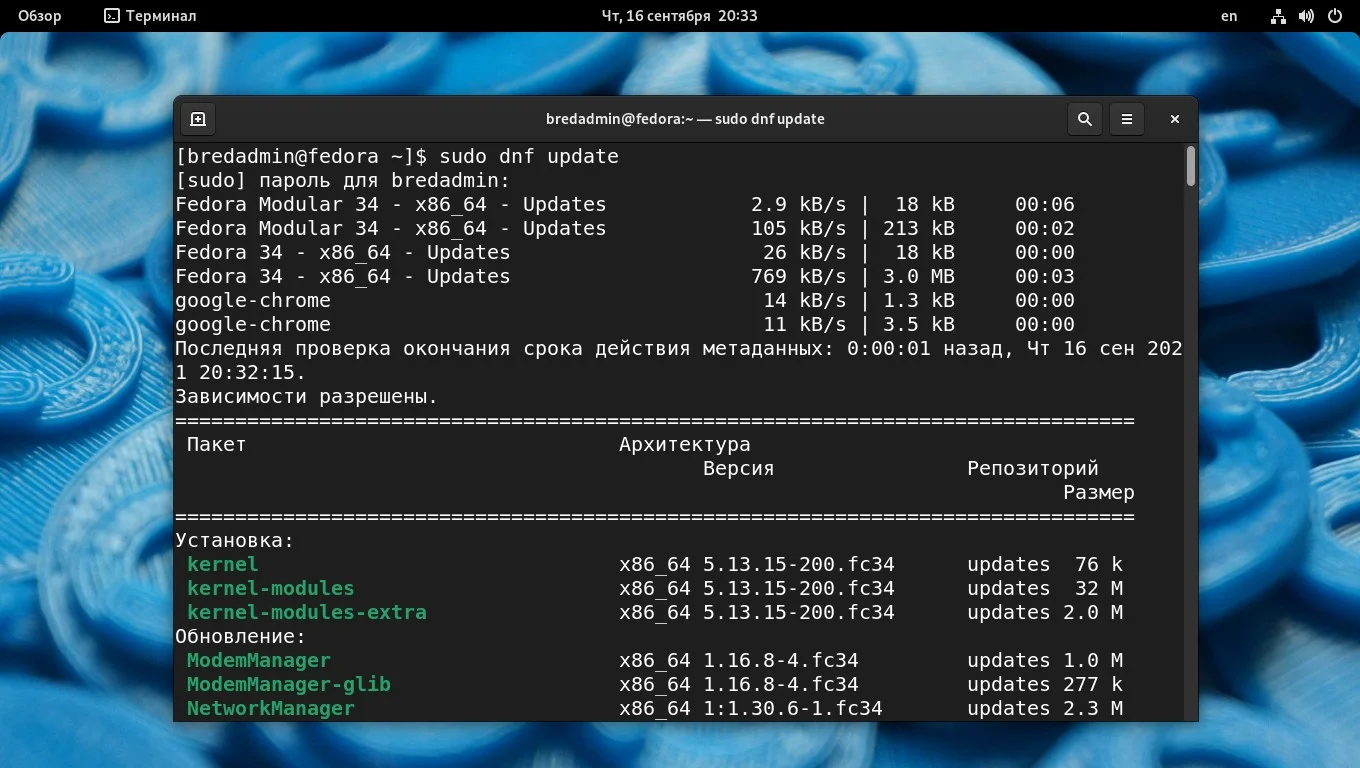Click the 'Репозиторий' column header
The height and width of the screenshot is (768, 1360).
click(1033, 468)
